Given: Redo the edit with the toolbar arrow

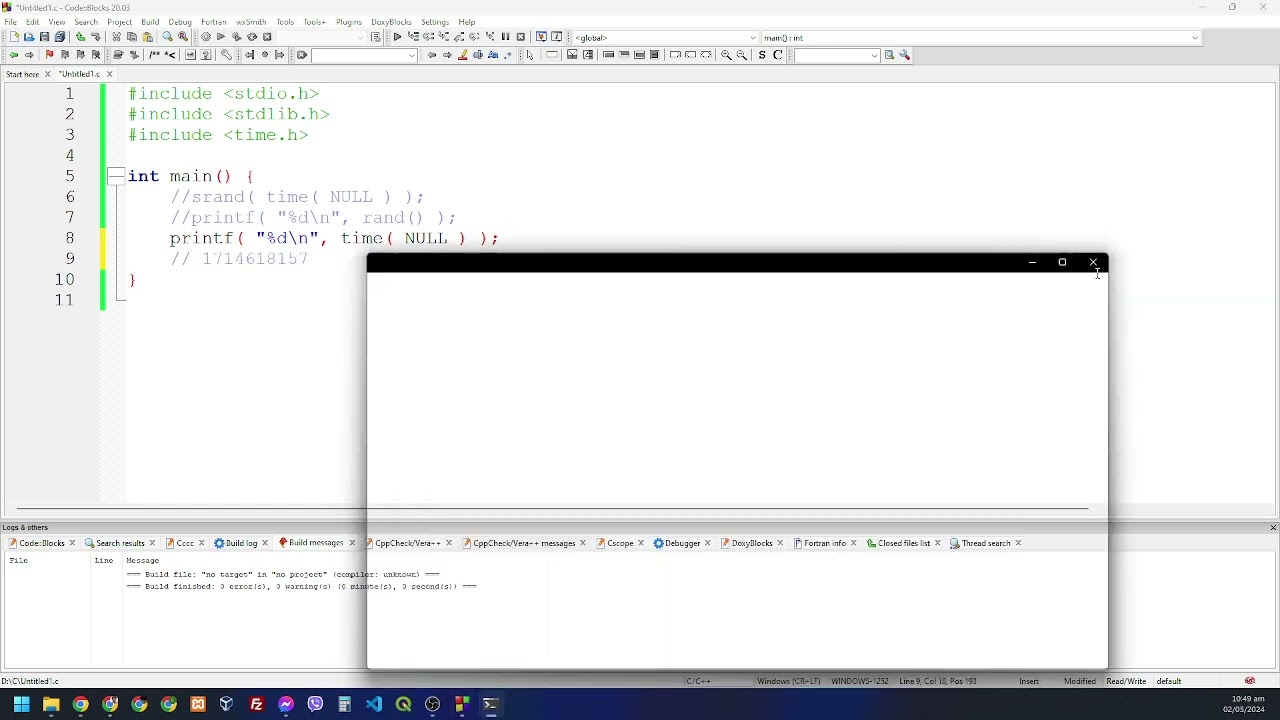Looking at the screenshot, I should pyautogui.click(x=96, y=37).
